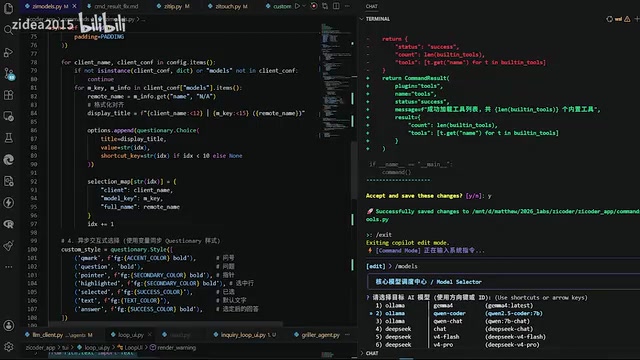
Task: Click the warning triangle icon in the terminal header
Action: point(627,19)
